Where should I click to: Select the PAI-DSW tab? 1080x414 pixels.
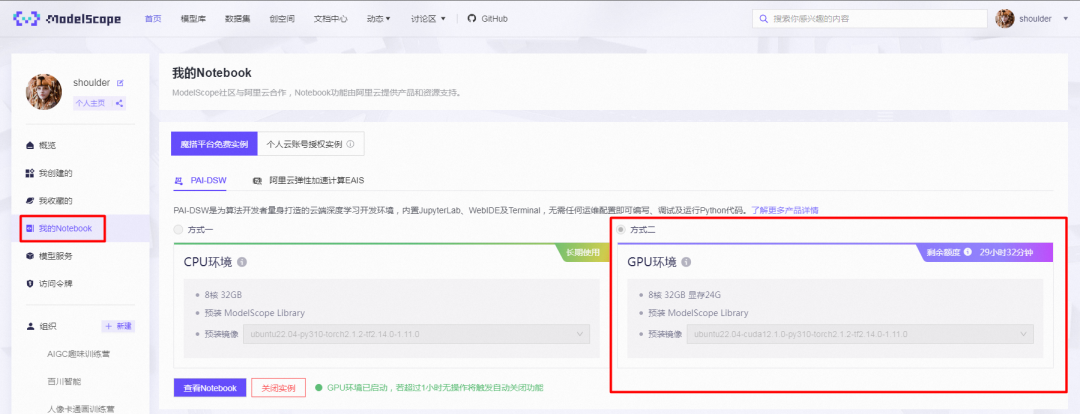200,180
